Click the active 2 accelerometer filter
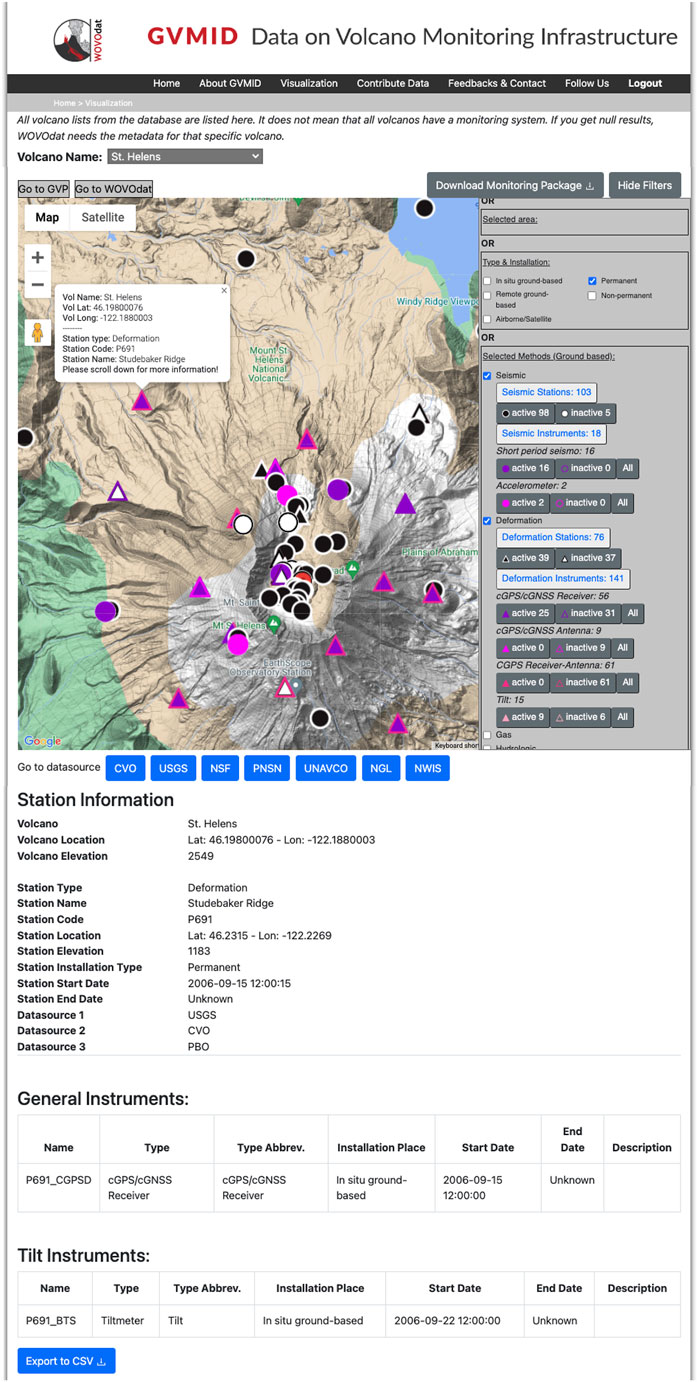The width and height of the screenshot is (698, 1382). (522, 503)
